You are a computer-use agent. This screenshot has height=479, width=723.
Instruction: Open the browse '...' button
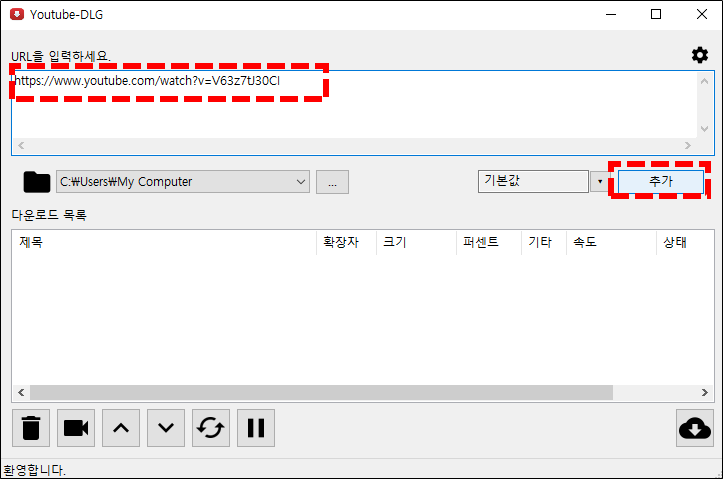point(332,182)
